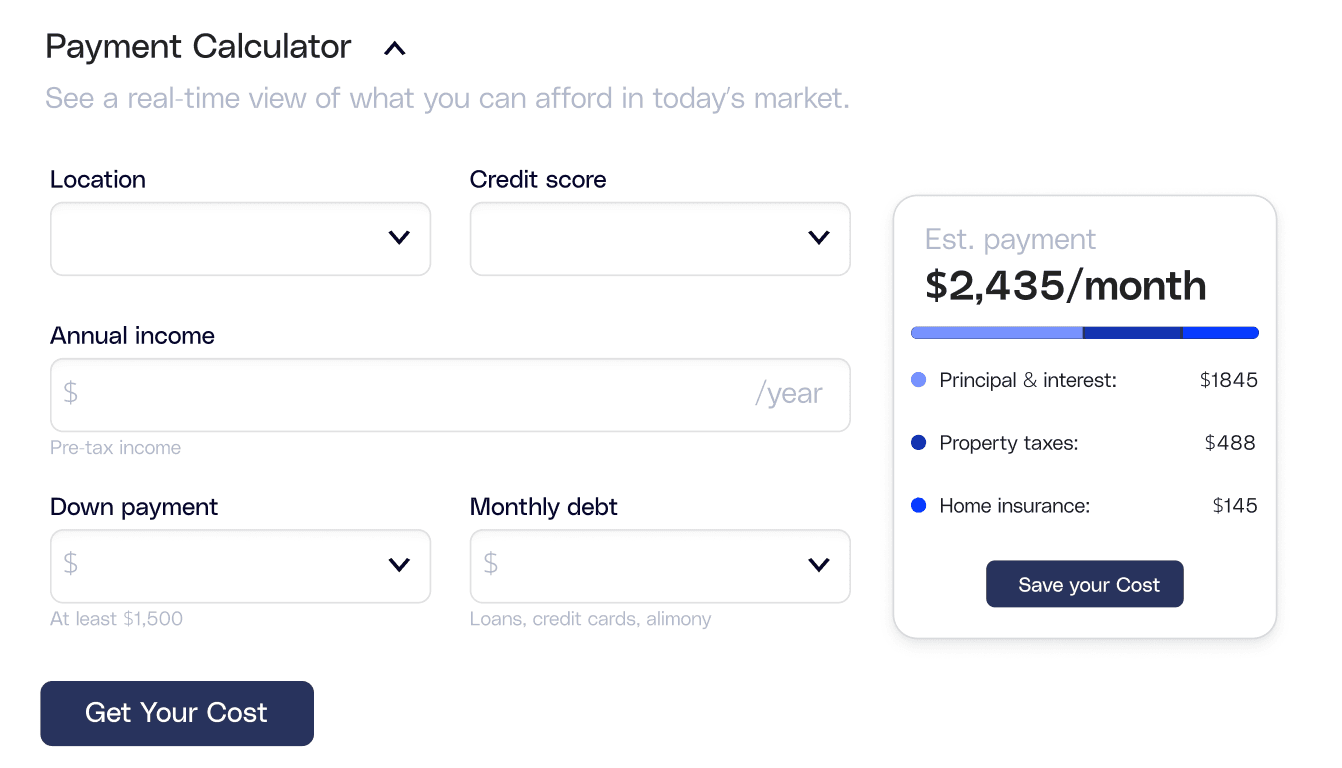
Task: Click the Pre-tax income helper text
Action: pos(115,447)
